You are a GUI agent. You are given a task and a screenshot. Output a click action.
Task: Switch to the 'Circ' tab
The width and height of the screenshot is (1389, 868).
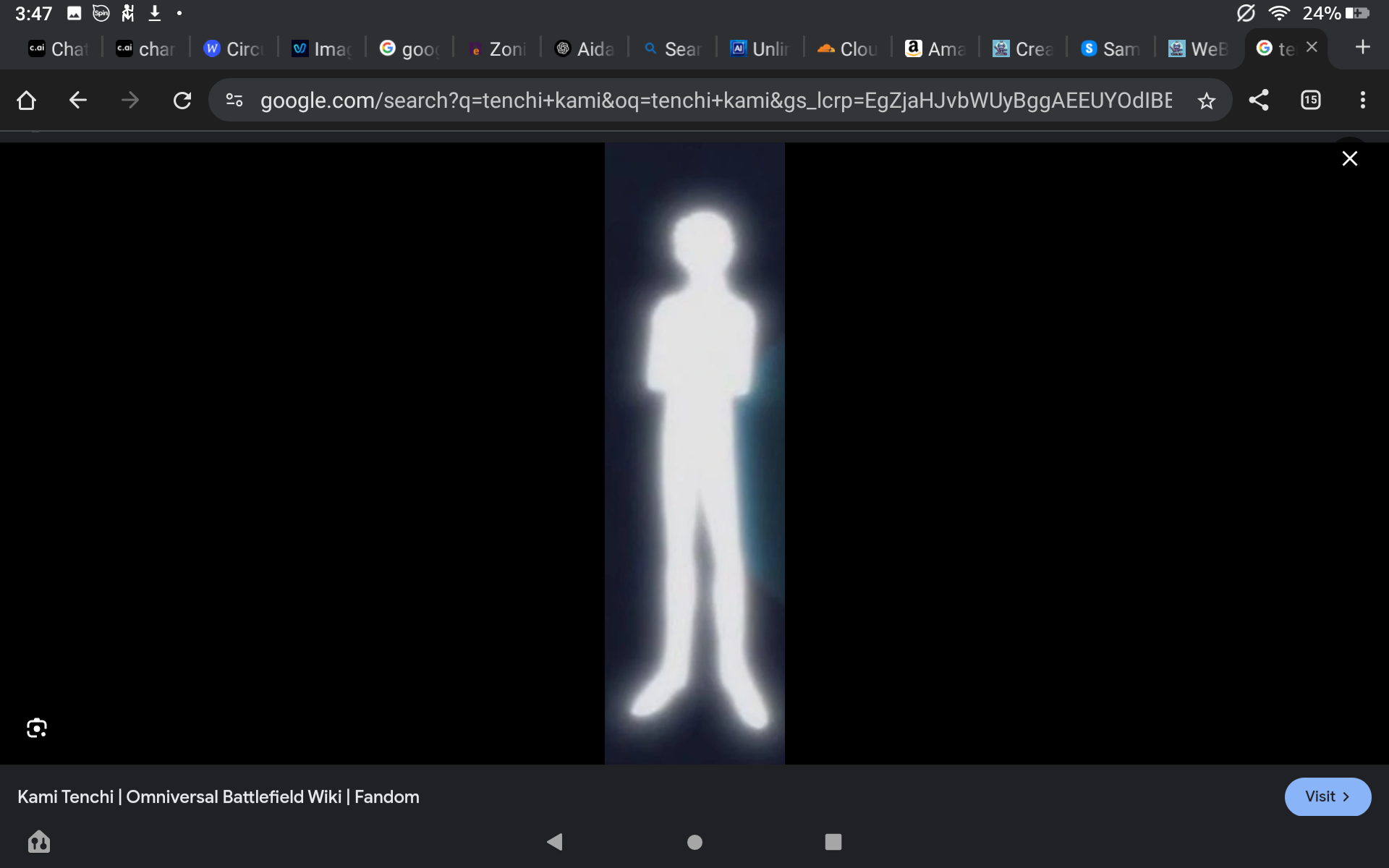click(234, 48)
